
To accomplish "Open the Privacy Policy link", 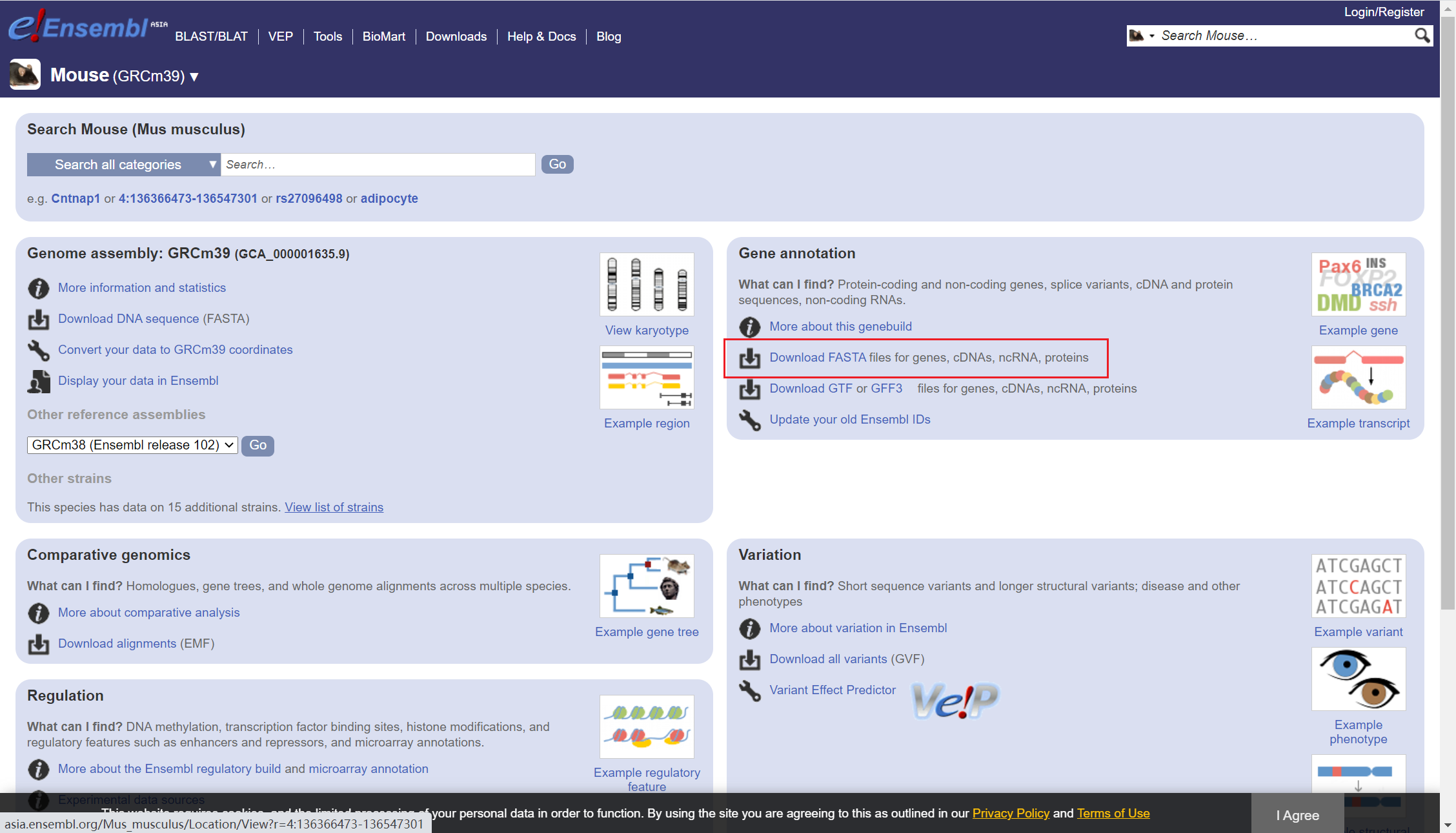I will click(x=1011, y=814).
